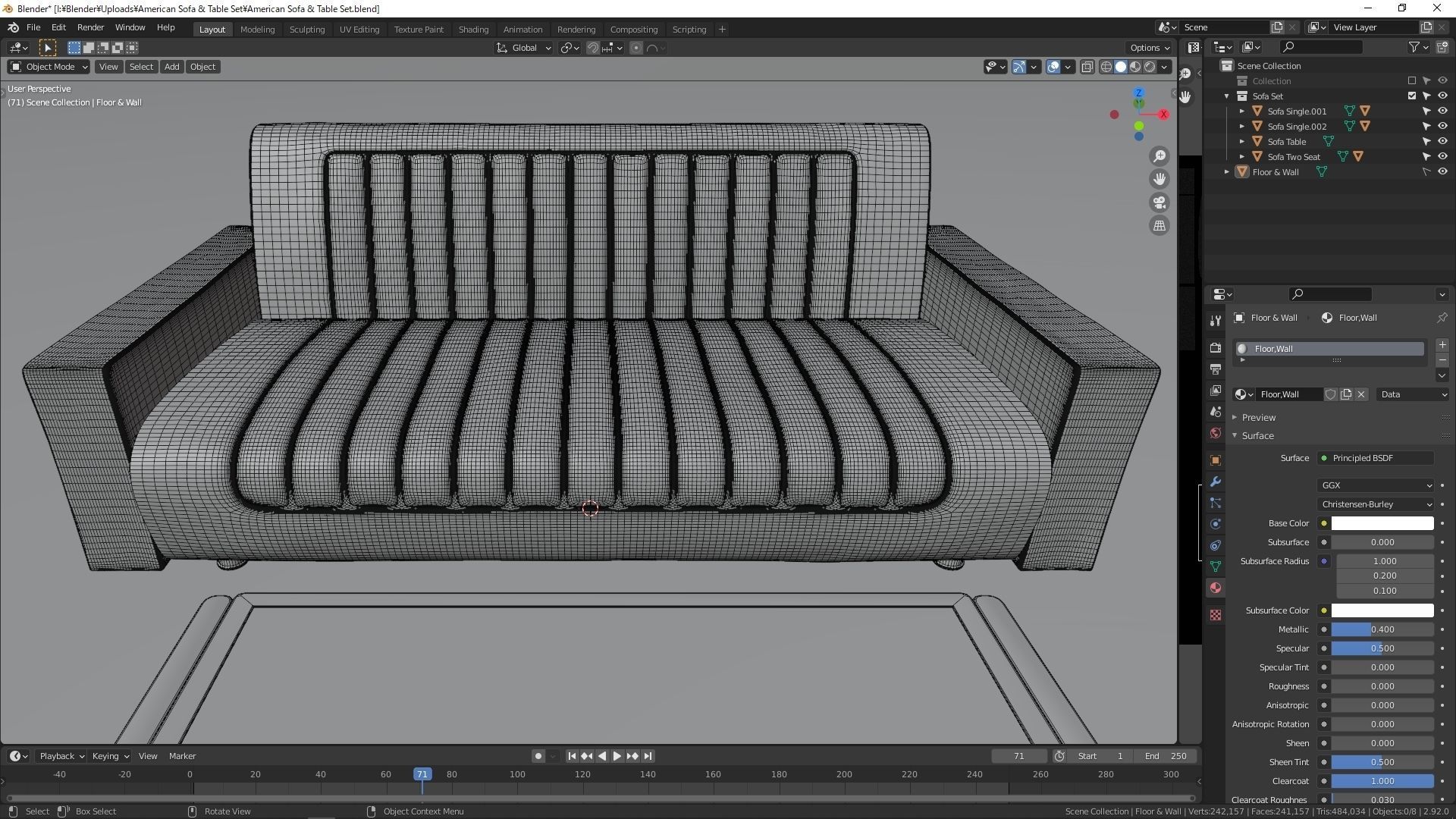Hide Sofa Single.001 in viewport

click(x=1442, y=111)
